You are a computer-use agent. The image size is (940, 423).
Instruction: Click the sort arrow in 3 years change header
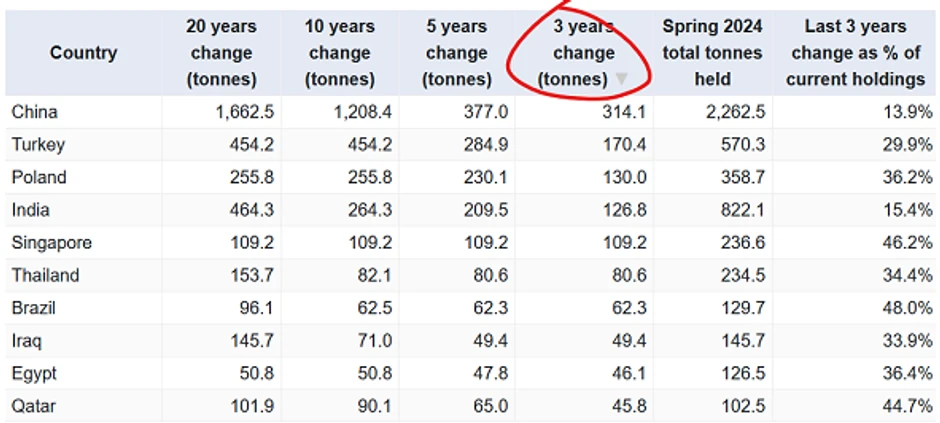point(621,80)
